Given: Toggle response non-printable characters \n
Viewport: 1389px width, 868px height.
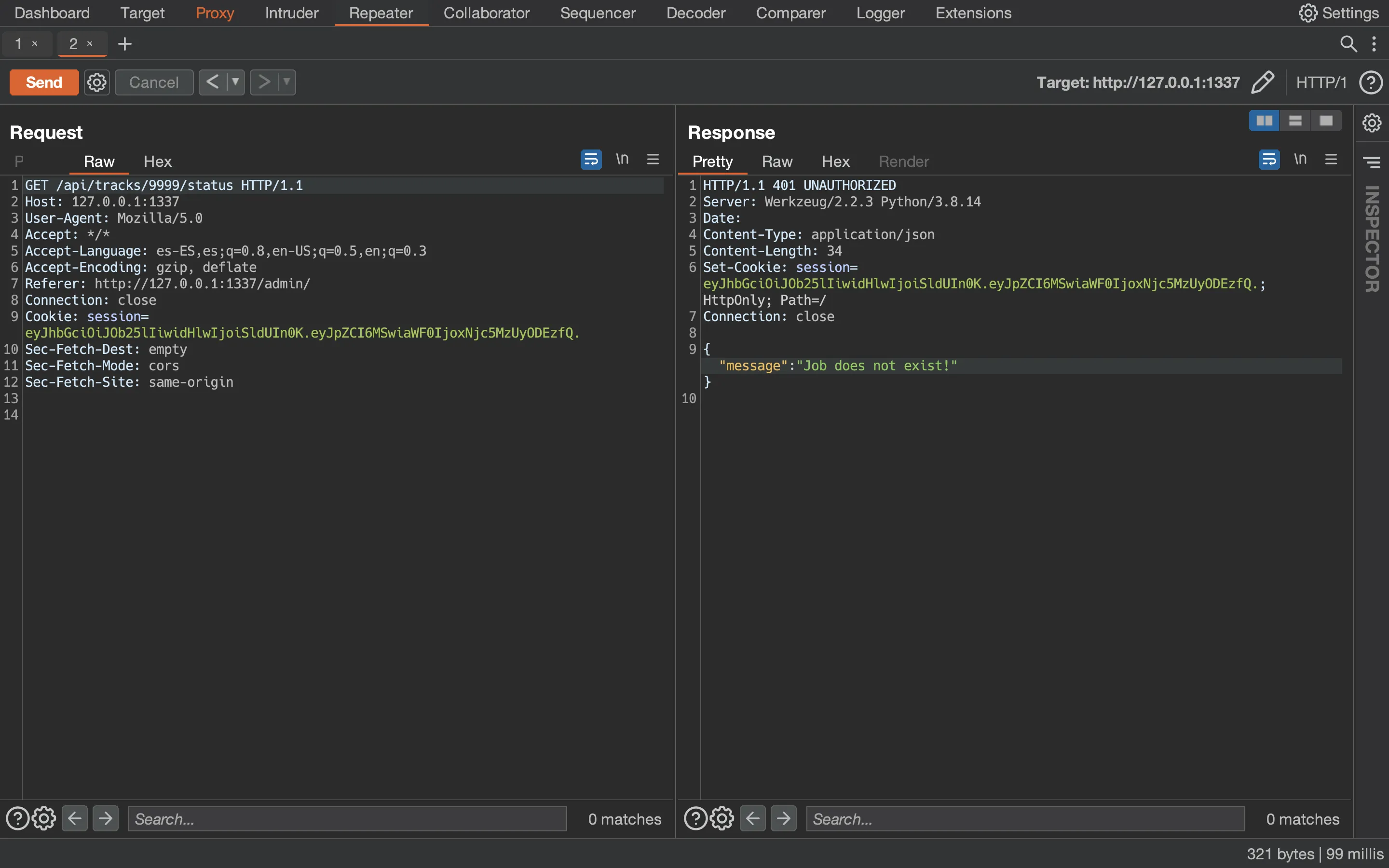Looking at the screenshot, I should 1300,159.
